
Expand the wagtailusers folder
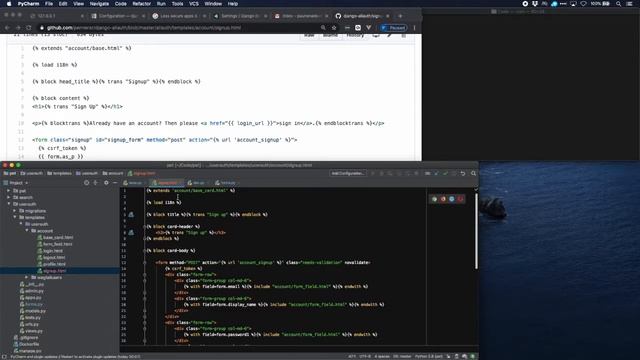click(x=27, y=277)
